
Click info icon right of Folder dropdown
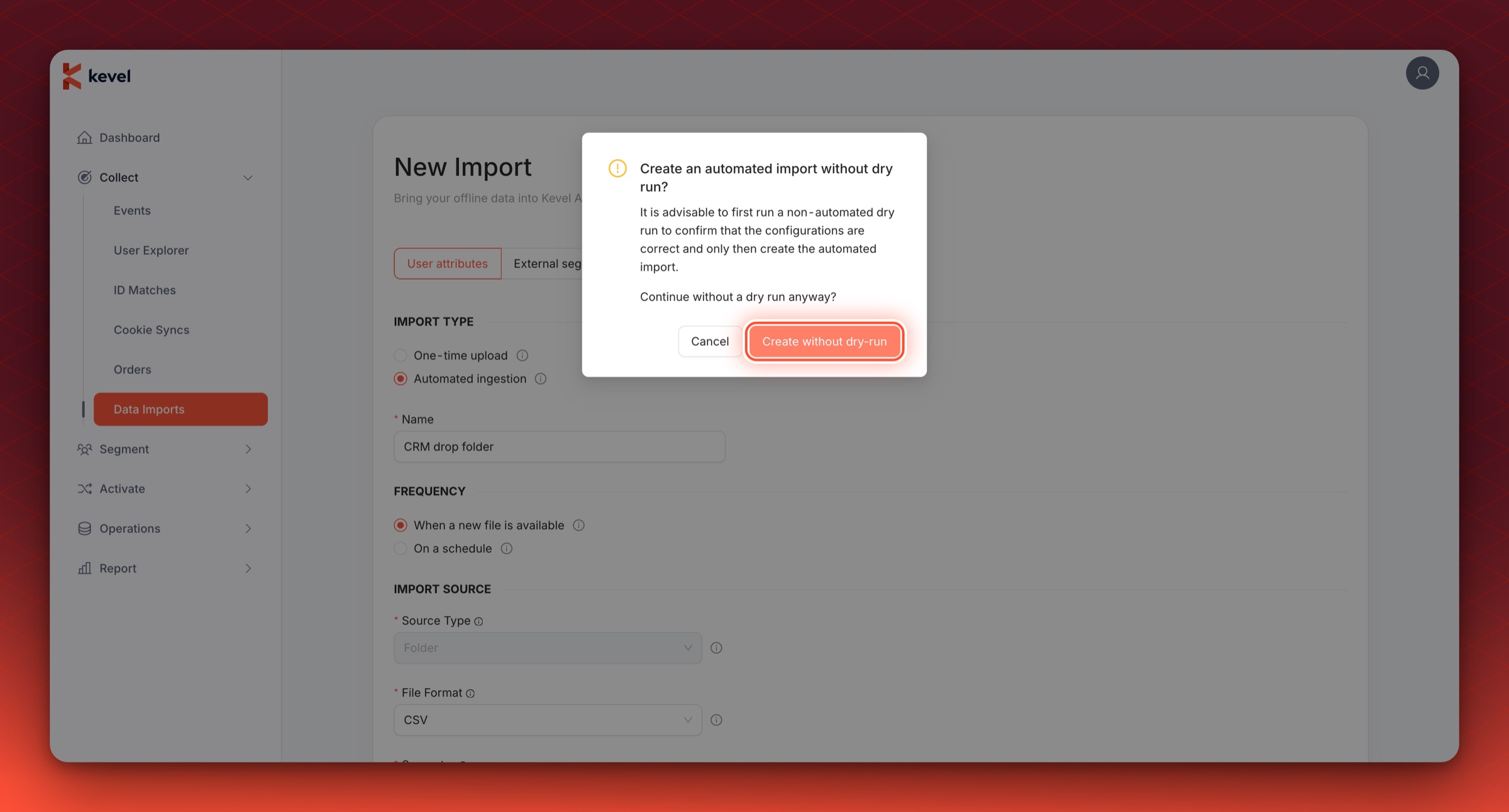(716, 648)
